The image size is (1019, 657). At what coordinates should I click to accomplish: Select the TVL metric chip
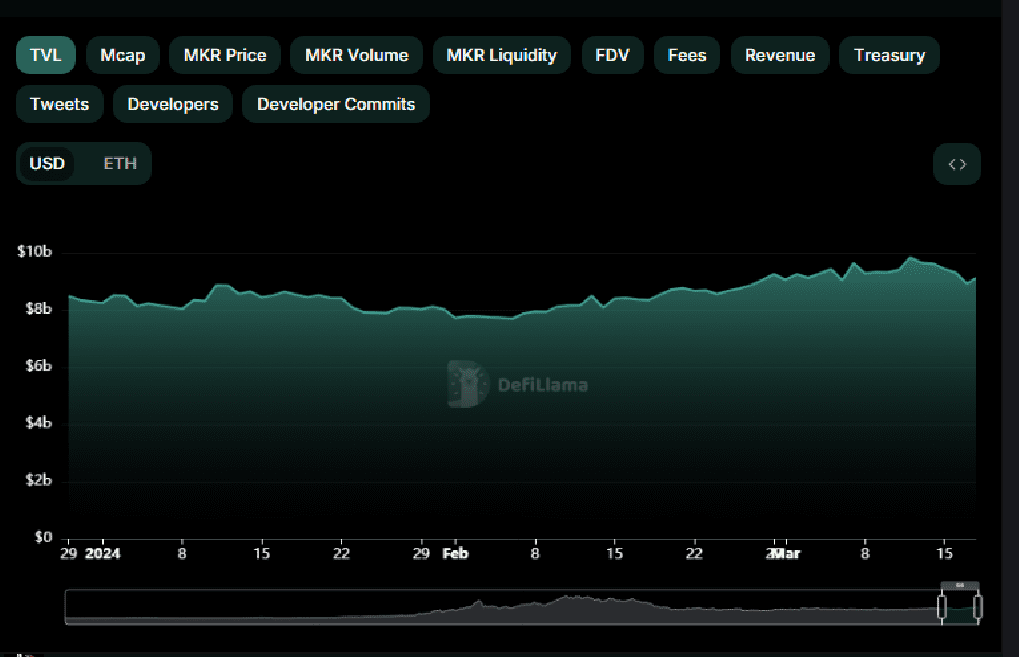[45, 55]
